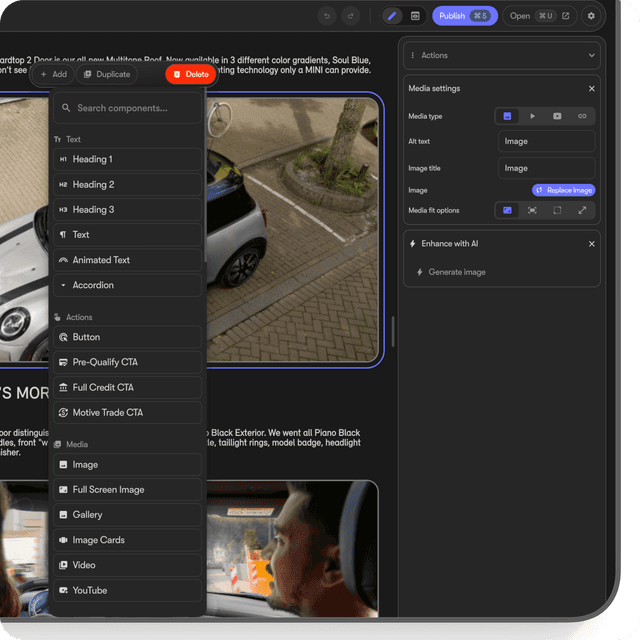Edit the Alt text field

[546, 141]
